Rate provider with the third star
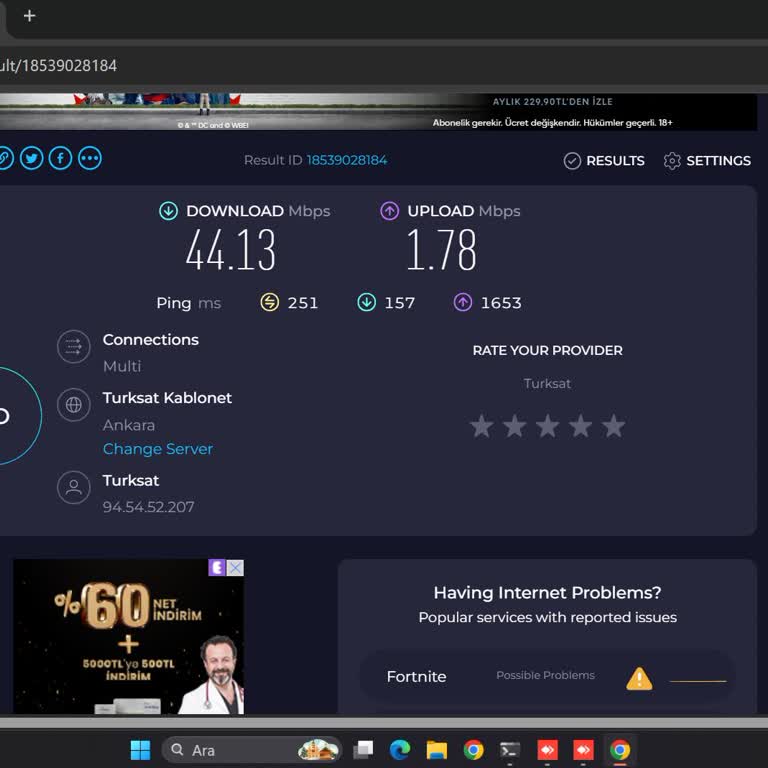768x768 pixels. (548, 426)
